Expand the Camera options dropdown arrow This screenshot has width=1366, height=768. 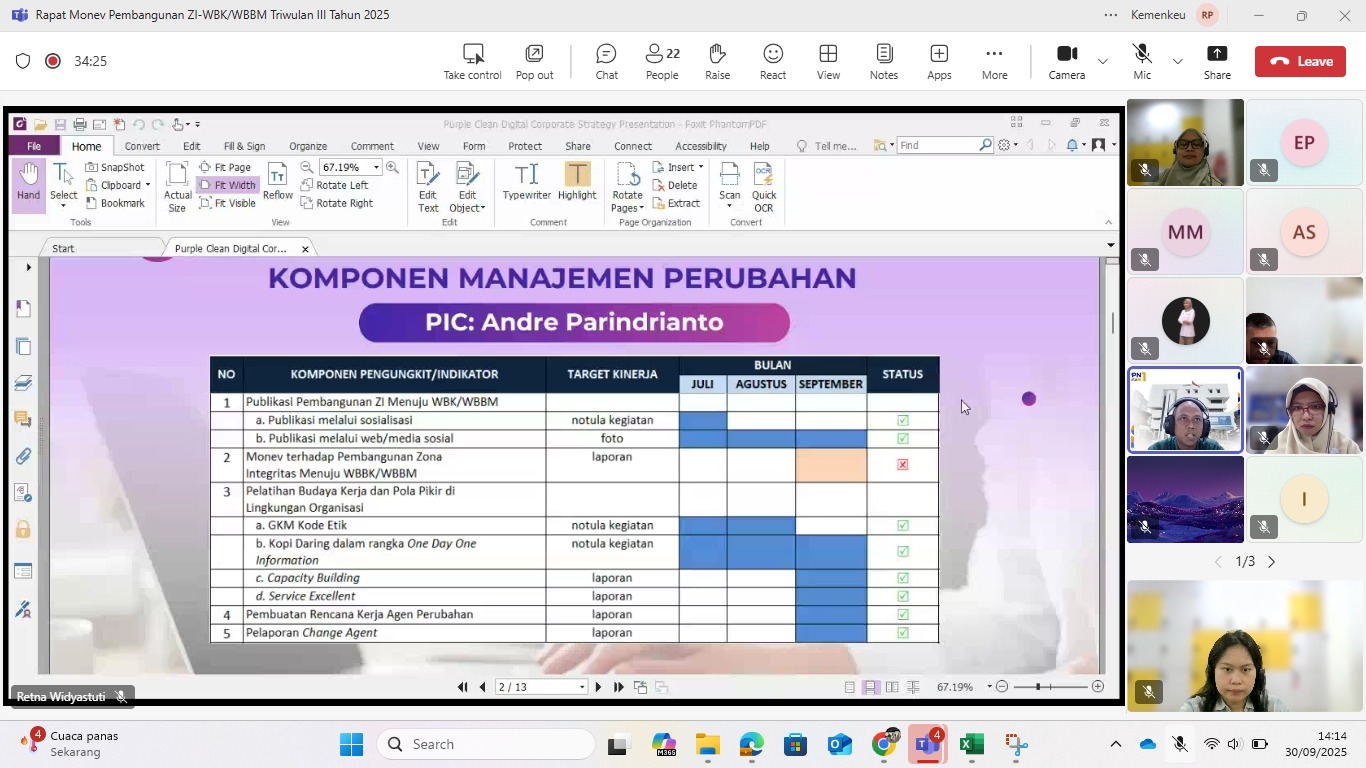click(x=1103, y=61)
